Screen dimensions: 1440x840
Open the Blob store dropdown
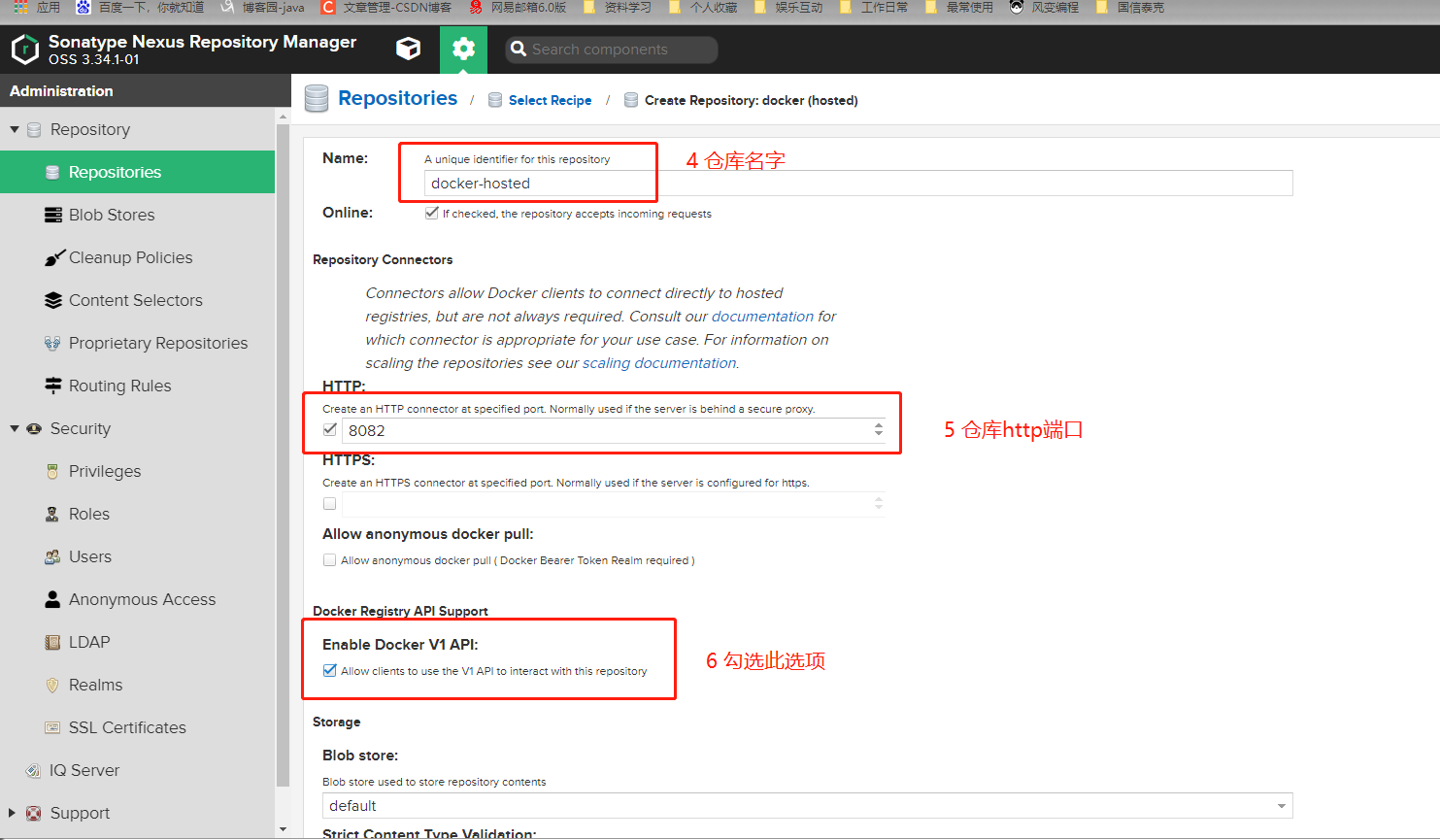(x=1280, y=805)
